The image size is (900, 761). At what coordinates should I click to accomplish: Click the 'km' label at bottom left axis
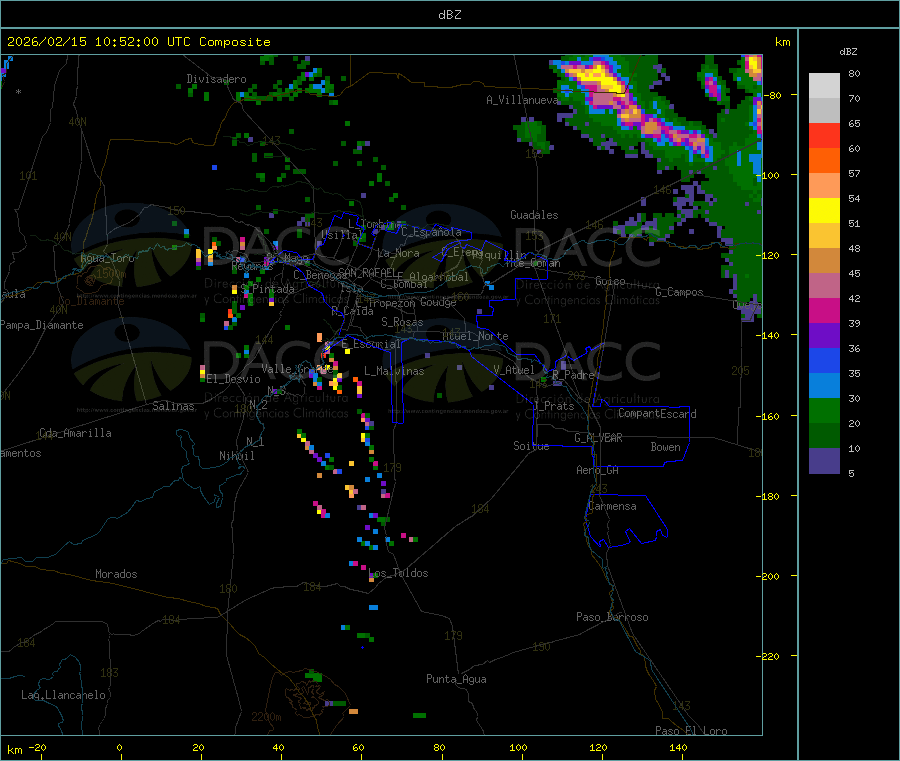(14, 750)
